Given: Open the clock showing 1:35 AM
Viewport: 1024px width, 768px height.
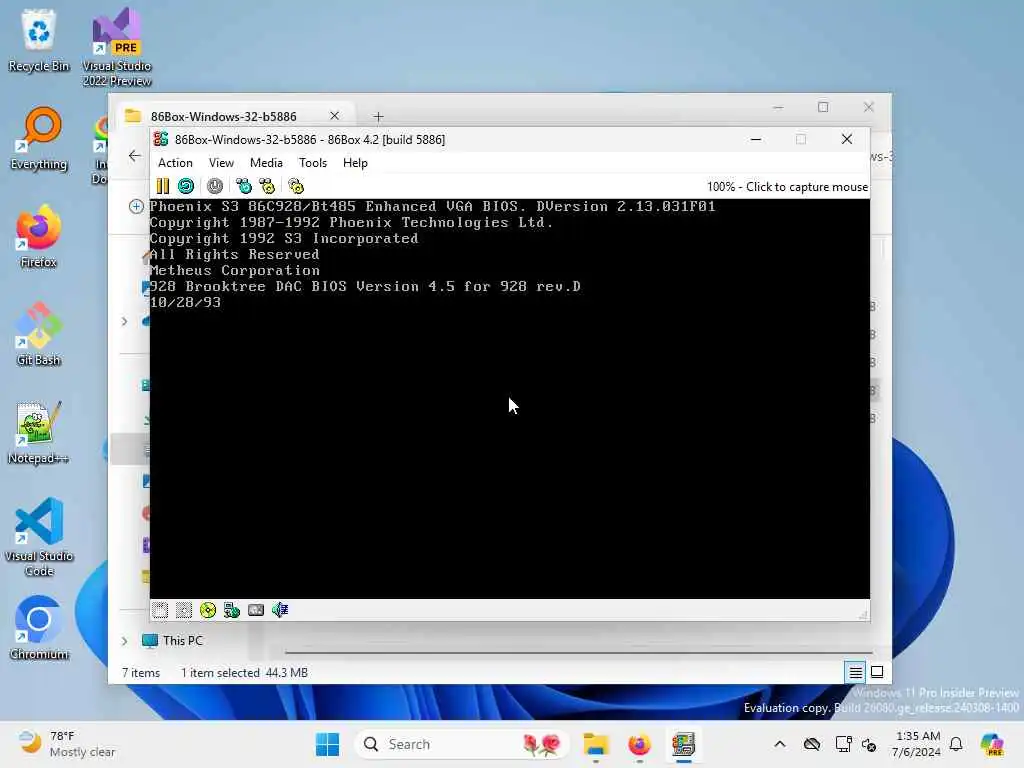Looking at the screenshot, I should (x=917, y=744).
